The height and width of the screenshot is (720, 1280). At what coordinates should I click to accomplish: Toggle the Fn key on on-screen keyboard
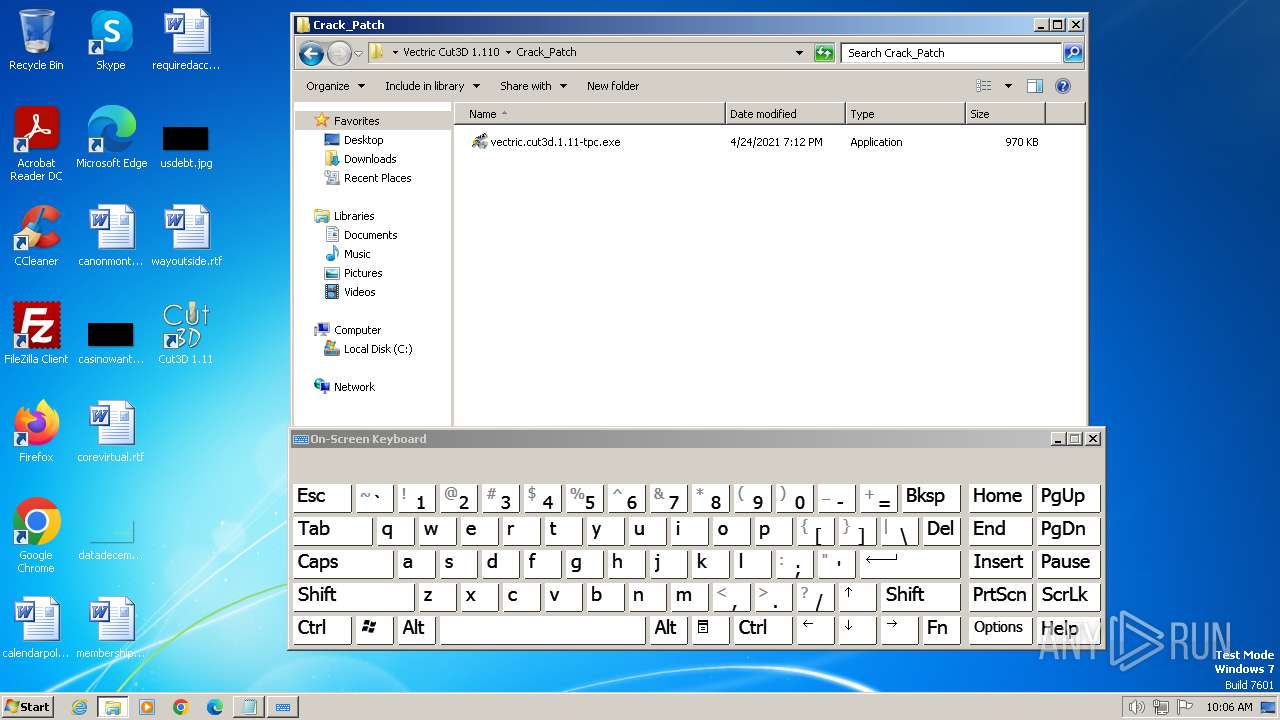tap(939, 629)
